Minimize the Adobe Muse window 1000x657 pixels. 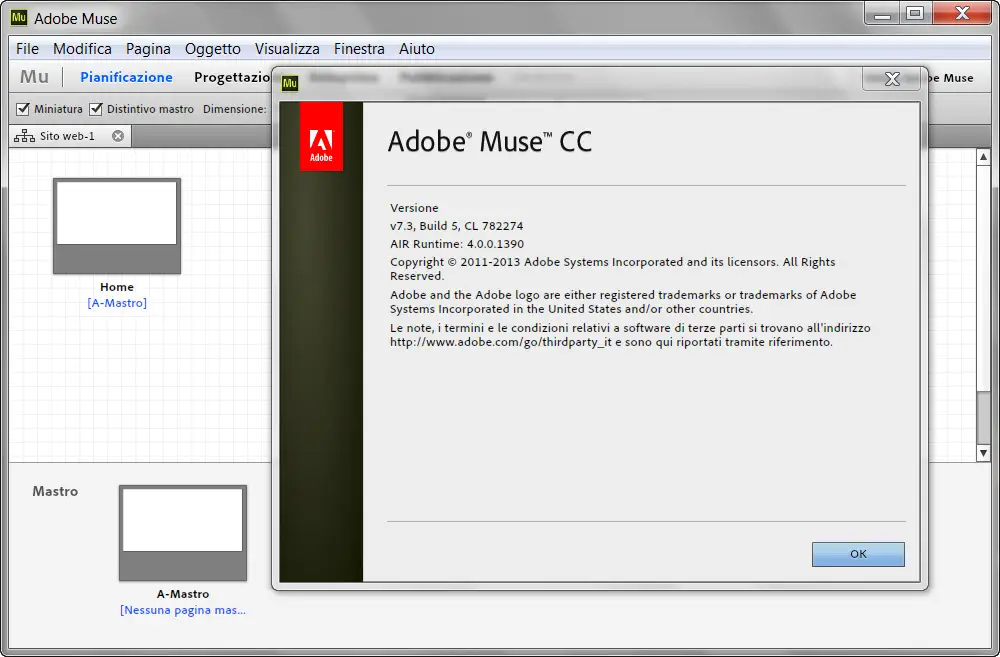pos(882,14)
